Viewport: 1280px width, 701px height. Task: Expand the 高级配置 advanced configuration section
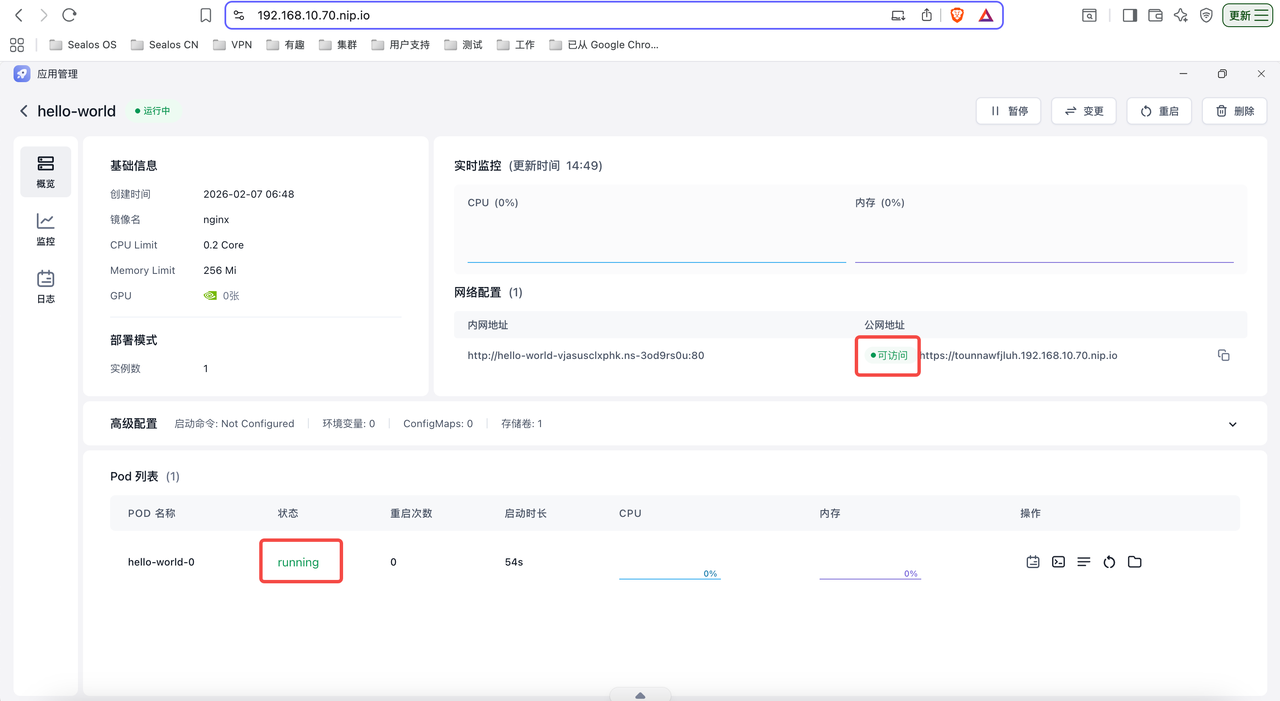[1232, 424]
